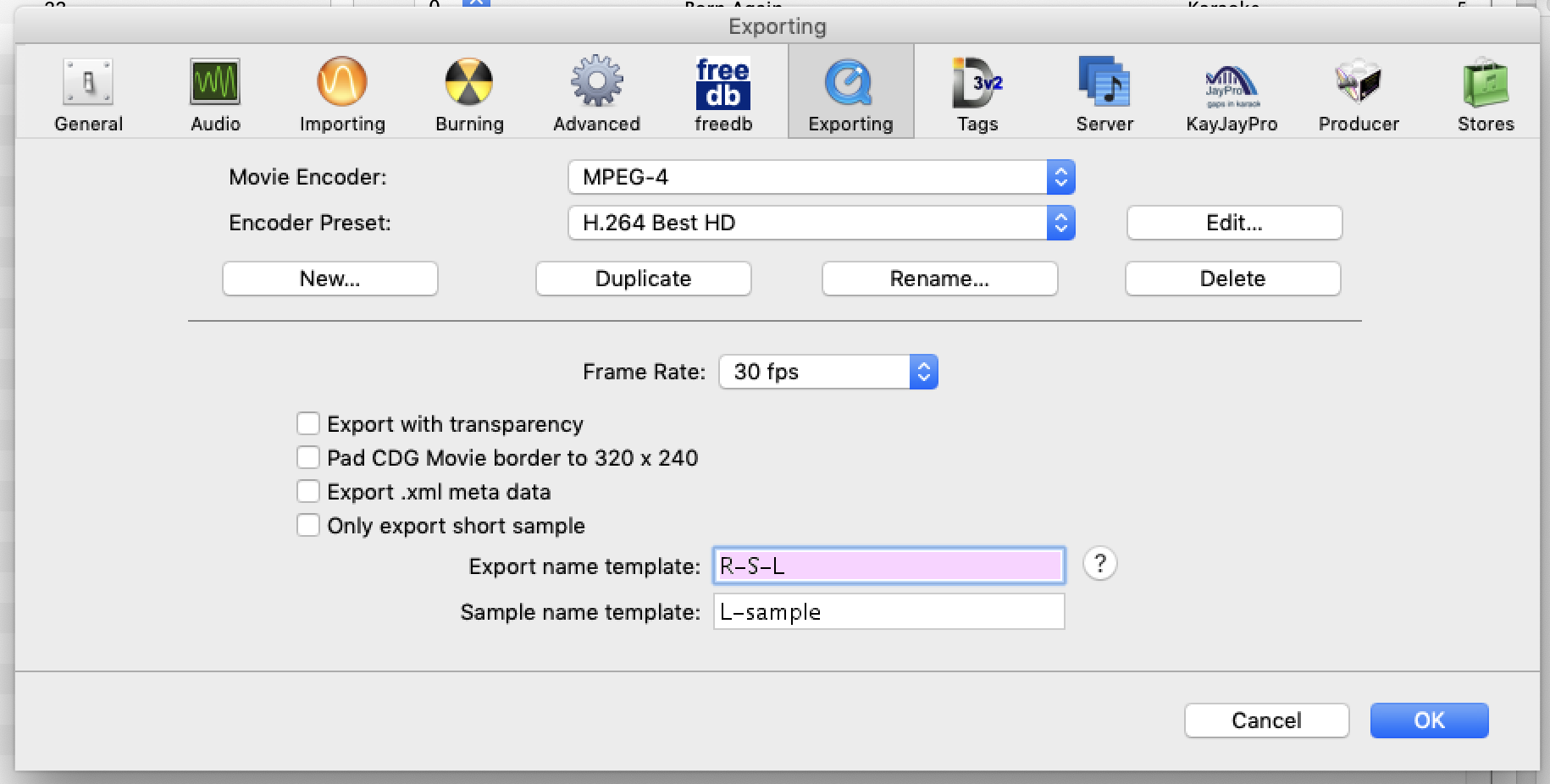Image resolution: width=1550 pixels, height=784 pixels.
Task: Click the Sample name template field
Action: pyautogui.click(x=888, y=612)
